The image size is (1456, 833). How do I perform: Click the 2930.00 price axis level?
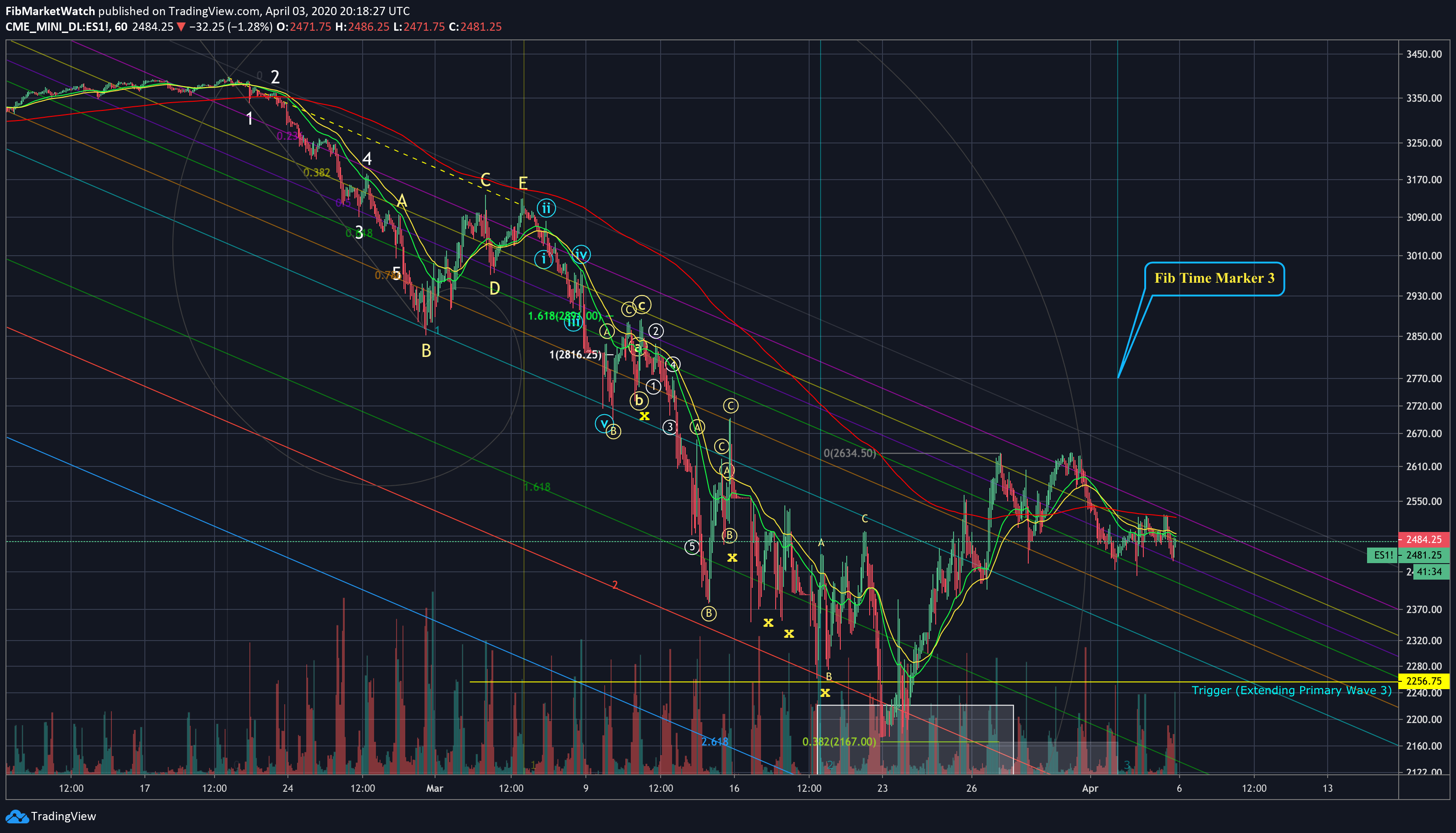(x=1424, y=296)
